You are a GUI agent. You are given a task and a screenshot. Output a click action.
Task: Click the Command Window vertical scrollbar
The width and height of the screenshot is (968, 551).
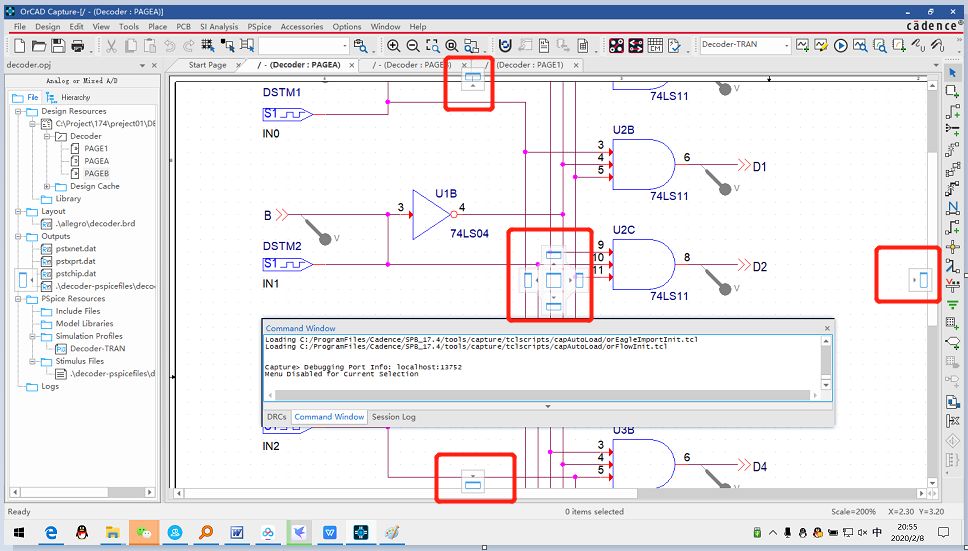click(x=827, y=363)
